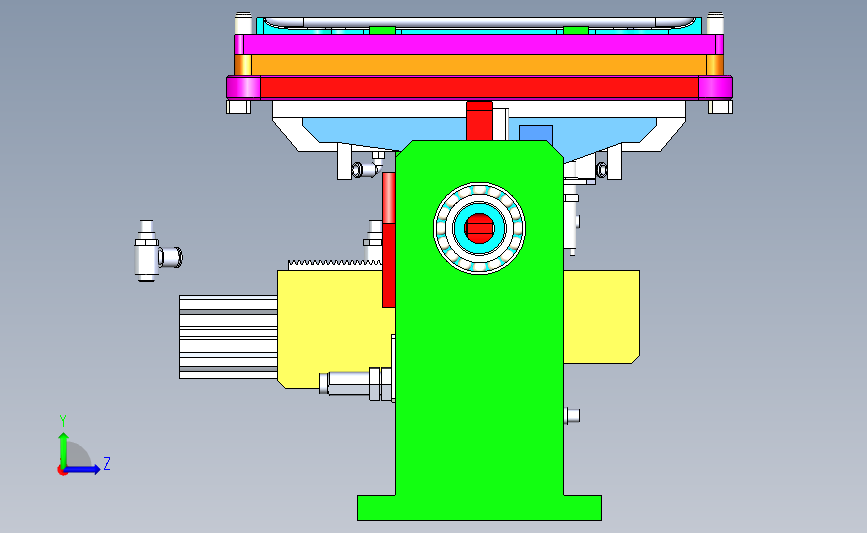Click the blue Z axis arrow
The width and height of the screenshot is (867, 533).
pyautogui.click(x=83, y=469)
